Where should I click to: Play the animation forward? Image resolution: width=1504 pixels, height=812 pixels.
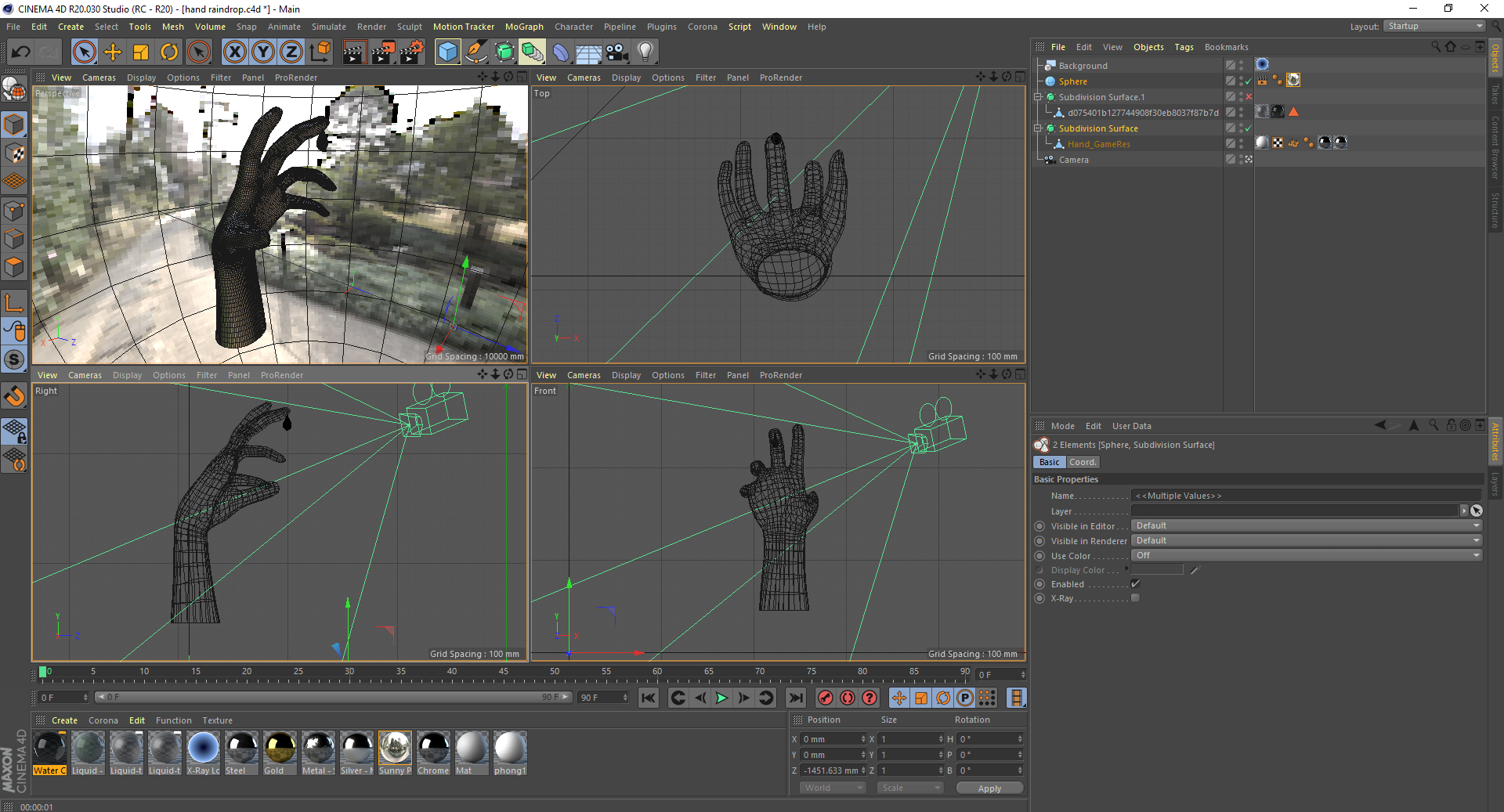[x=722, y=698]
